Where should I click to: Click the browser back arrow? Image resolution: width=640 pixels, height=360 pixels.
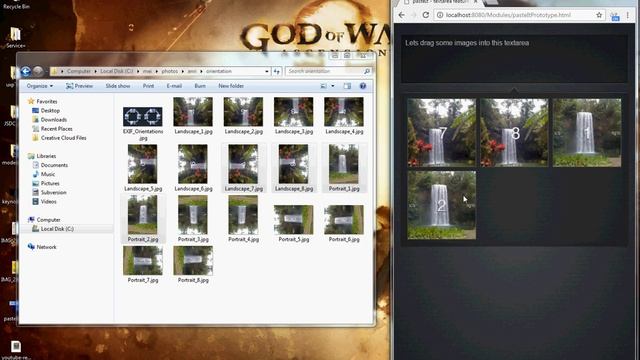pos(402,15)
